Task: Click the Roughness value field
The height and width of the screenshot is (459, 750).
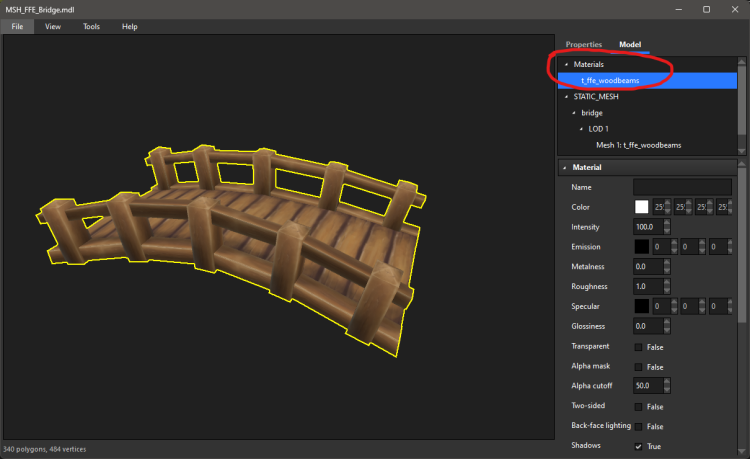Action: tap(646, 286)
